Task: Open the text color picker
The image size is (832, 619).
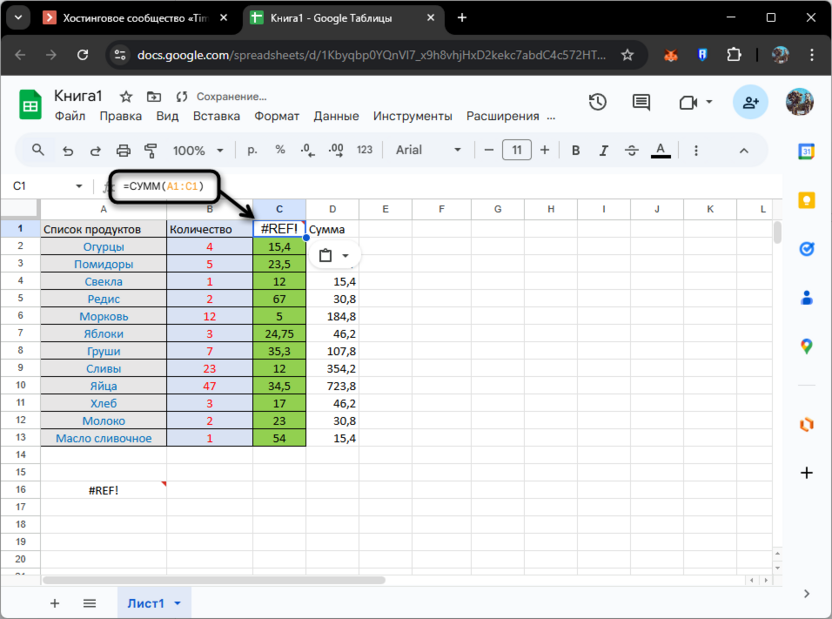Action: (x=660, y=151)
